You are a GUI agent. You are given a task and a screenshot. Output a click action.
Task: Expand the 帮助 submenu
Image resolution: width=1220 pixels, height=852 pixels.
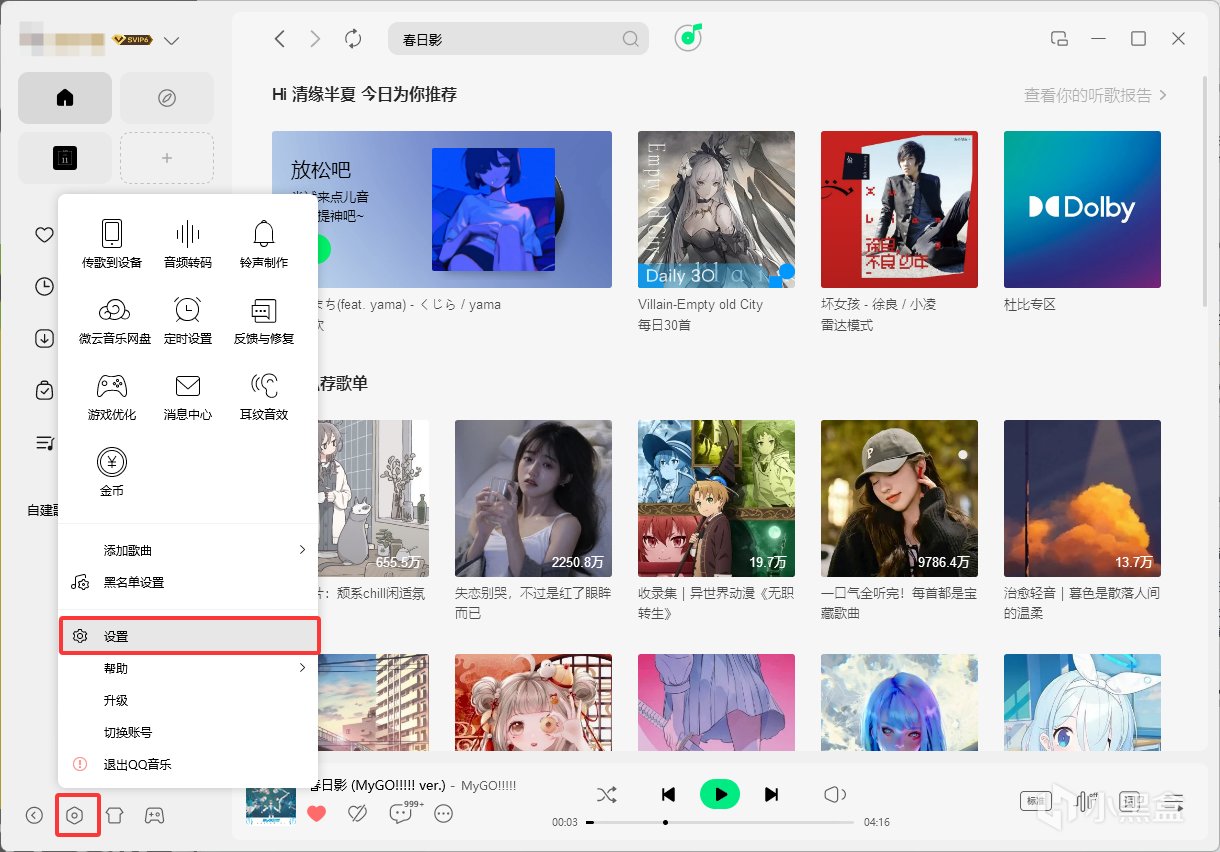(x=189, y=668)
